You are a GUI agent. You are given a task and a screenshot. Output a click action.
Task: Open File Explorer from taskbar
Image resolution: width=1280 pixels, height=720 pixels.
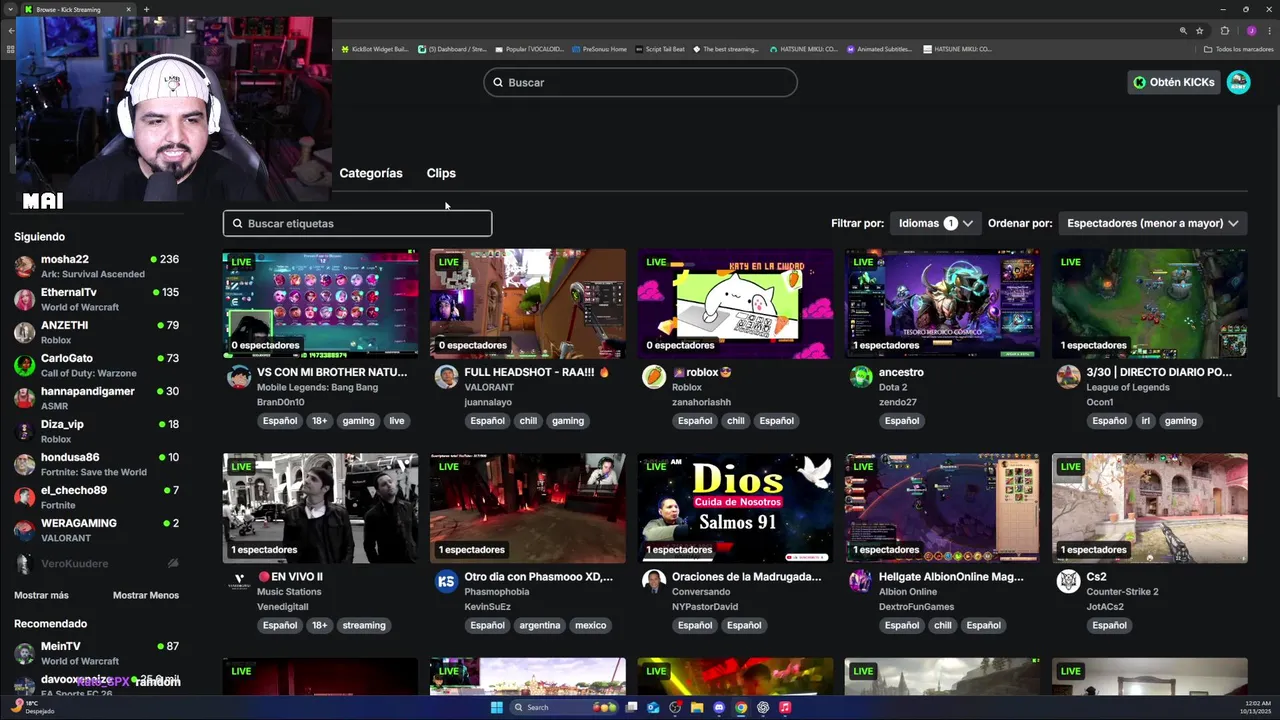click(697, 707)
